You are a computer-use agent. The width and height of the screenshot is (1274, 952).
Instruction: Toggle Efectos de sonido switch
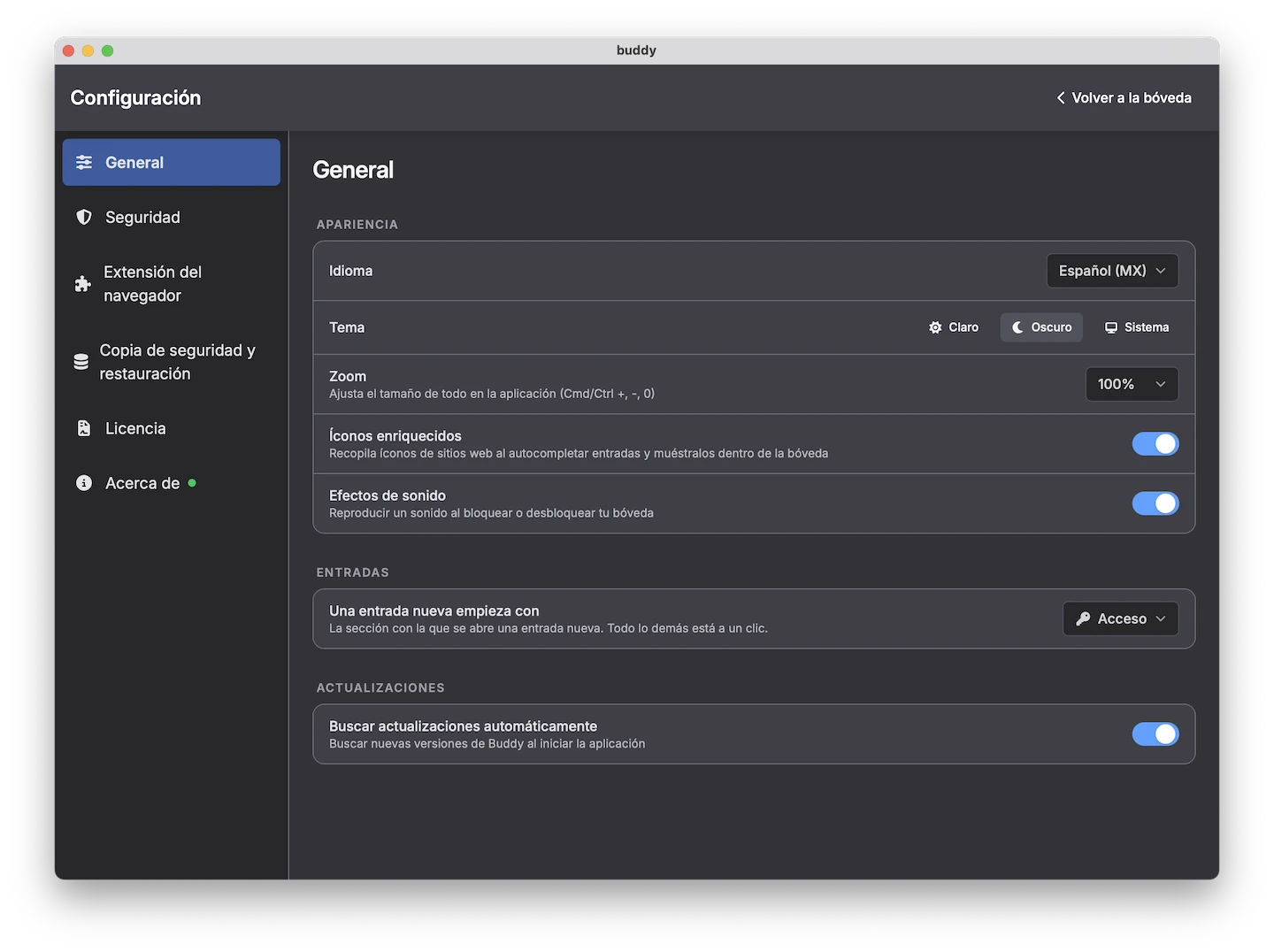(1155, 503)
